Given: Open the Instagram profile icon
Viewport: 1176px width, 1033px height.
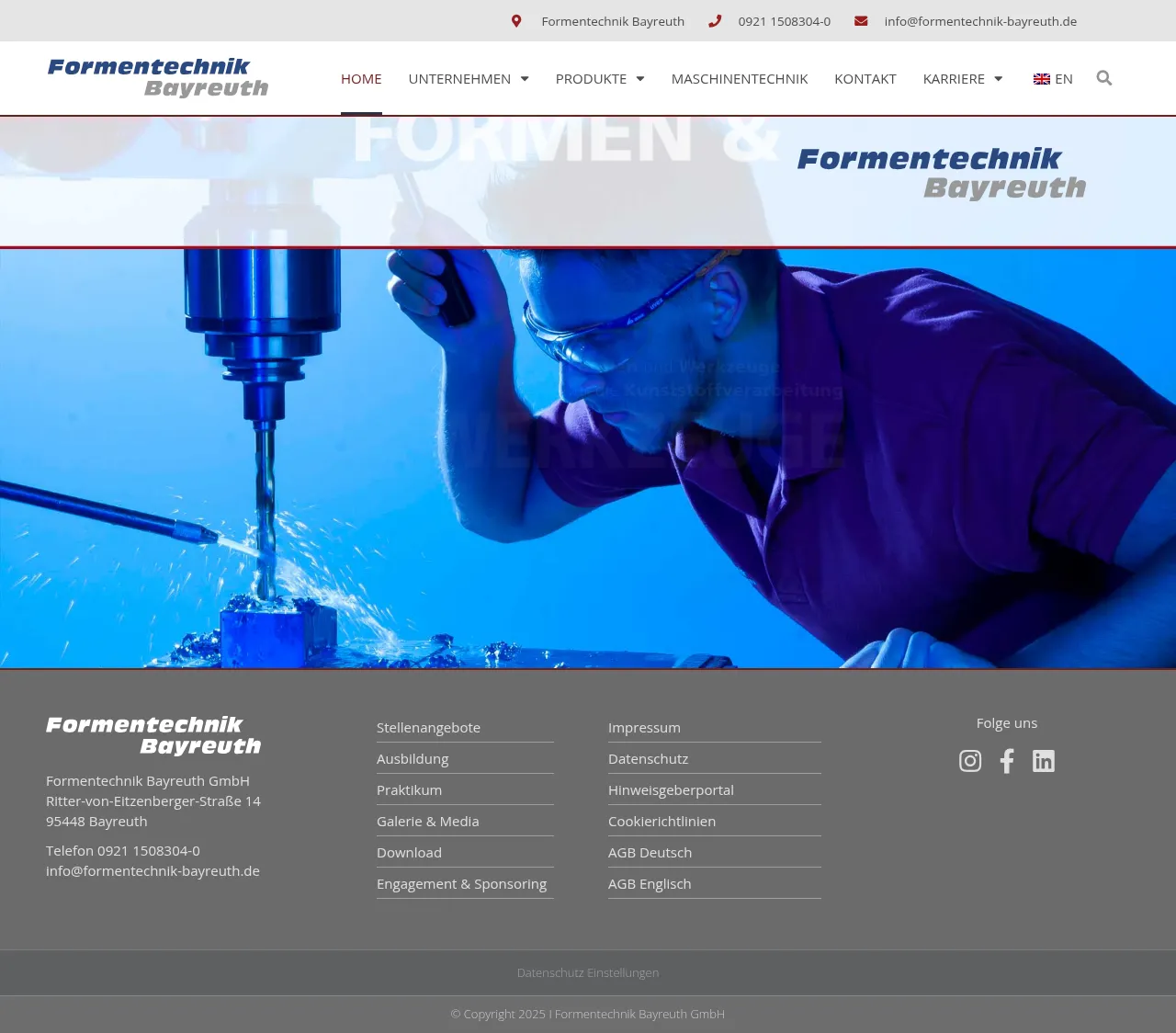Looking at the screenshot, I should pyautogui.click(x=970, y=761).
